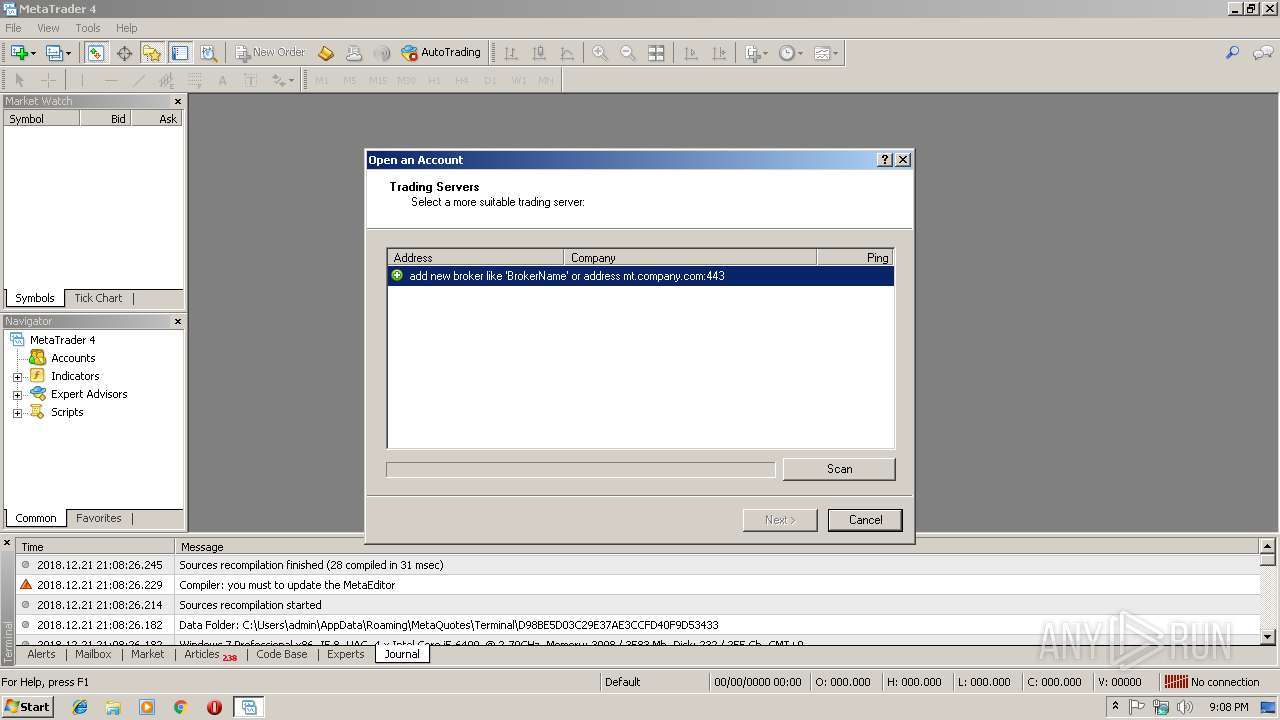Open the Profiles toolbar icon
Viewport: 1280px width, 720px height.
pyautogui.click(x=54, y=53)
